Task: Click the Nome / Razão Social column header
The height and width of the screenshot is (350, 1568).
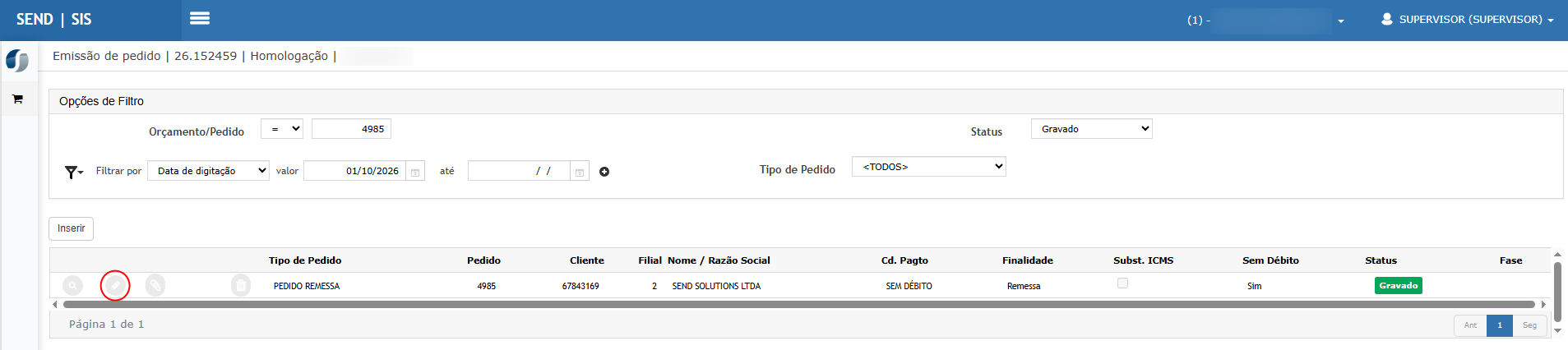Action: point(719,260)
